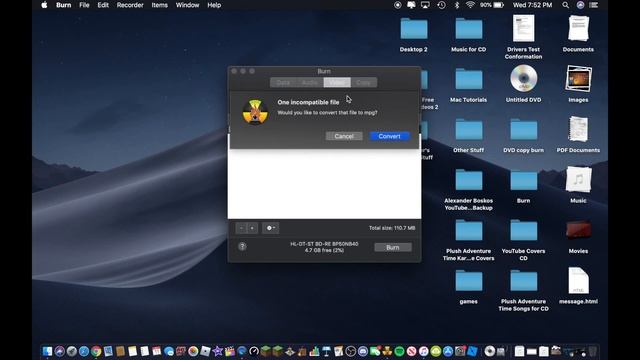The height and width of the screenshot is (360, 640).
Task: Open the Edit menu
Action: [103, 5]
